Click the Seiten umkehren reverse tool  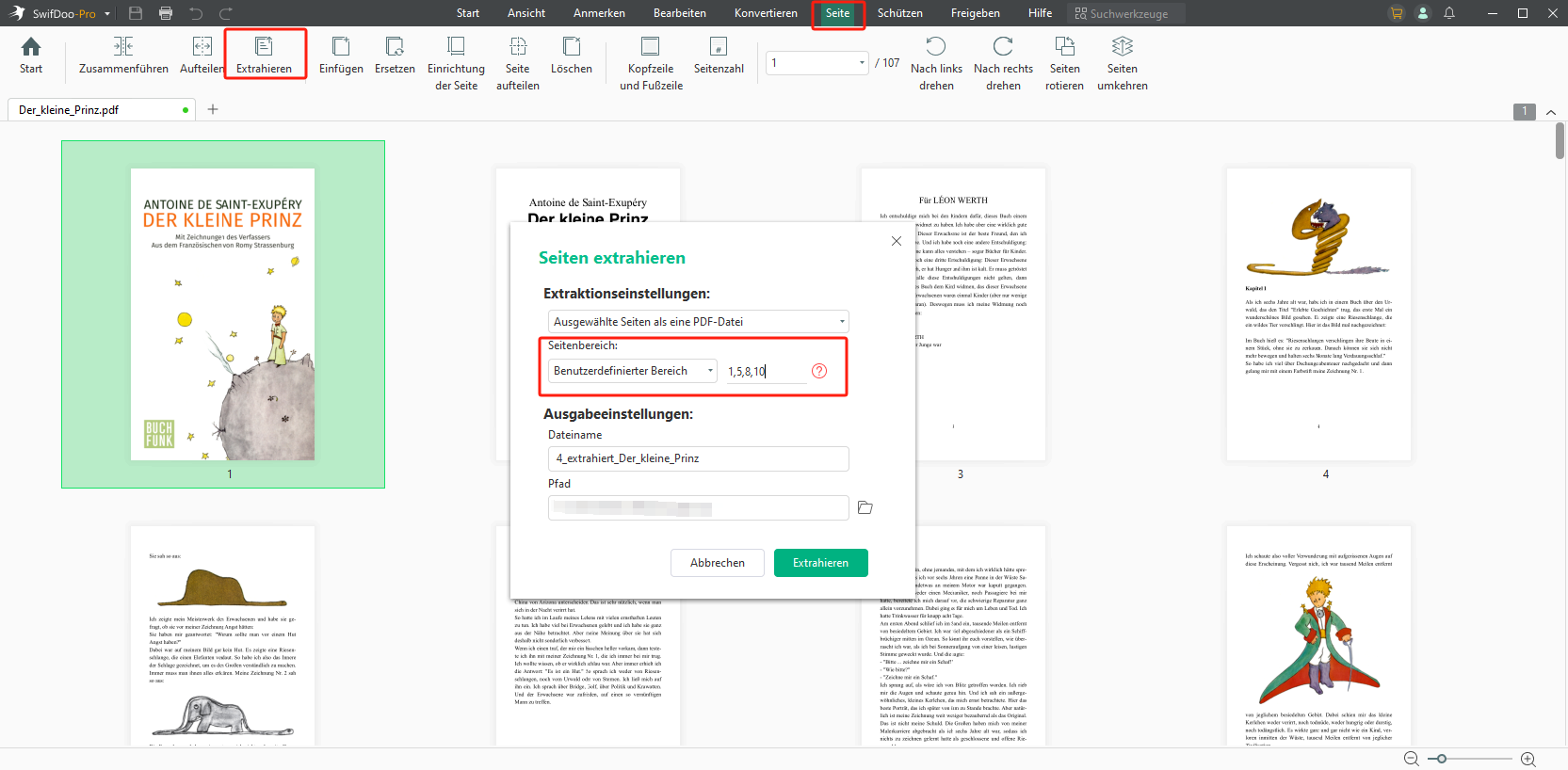point(1123,63)
